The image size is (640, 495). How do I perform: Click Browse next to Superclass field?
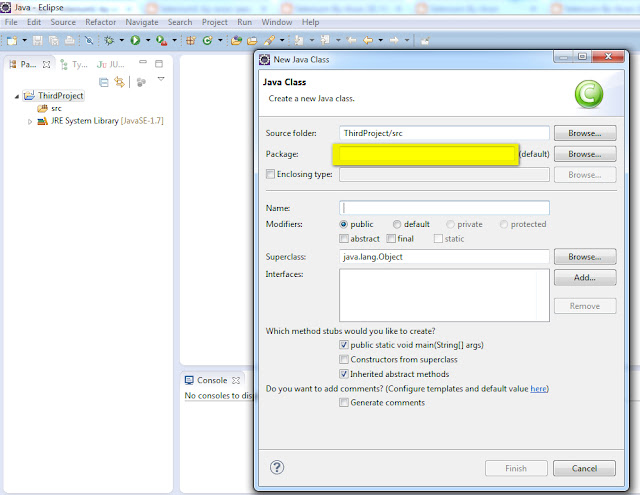(x=585, y=257)
